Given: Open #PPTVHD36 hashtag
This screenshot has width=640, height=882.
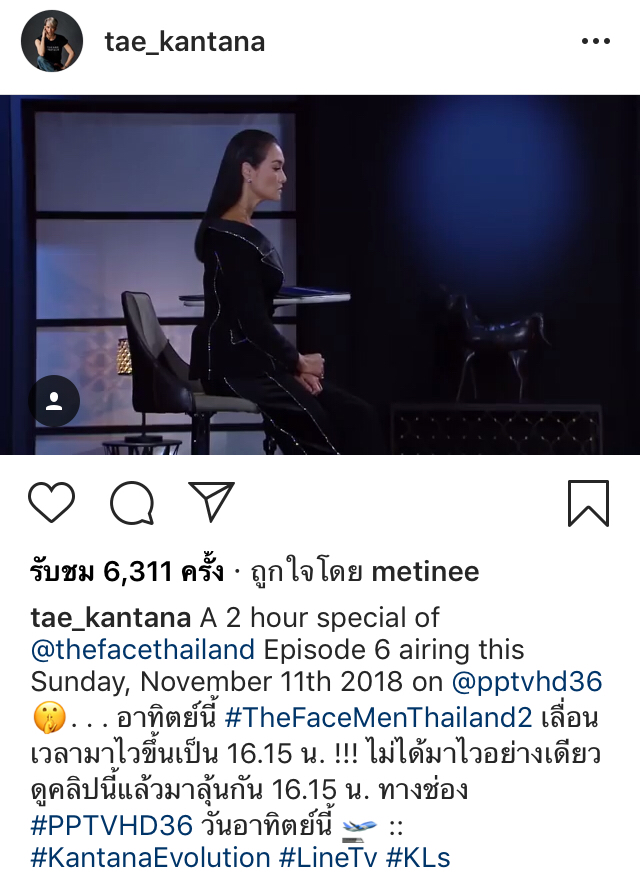Looking at the screenshot, I should point(112,825).
